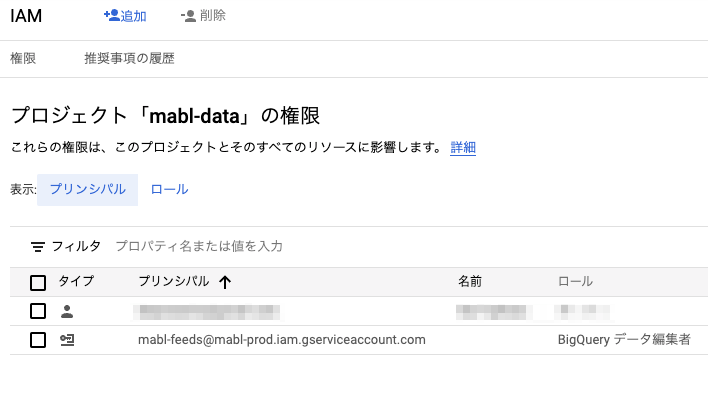Click the mabl-feeds service account email
The width and height of the screenshot is (708, 412).
pyautogui.click(x=282, y=340)
